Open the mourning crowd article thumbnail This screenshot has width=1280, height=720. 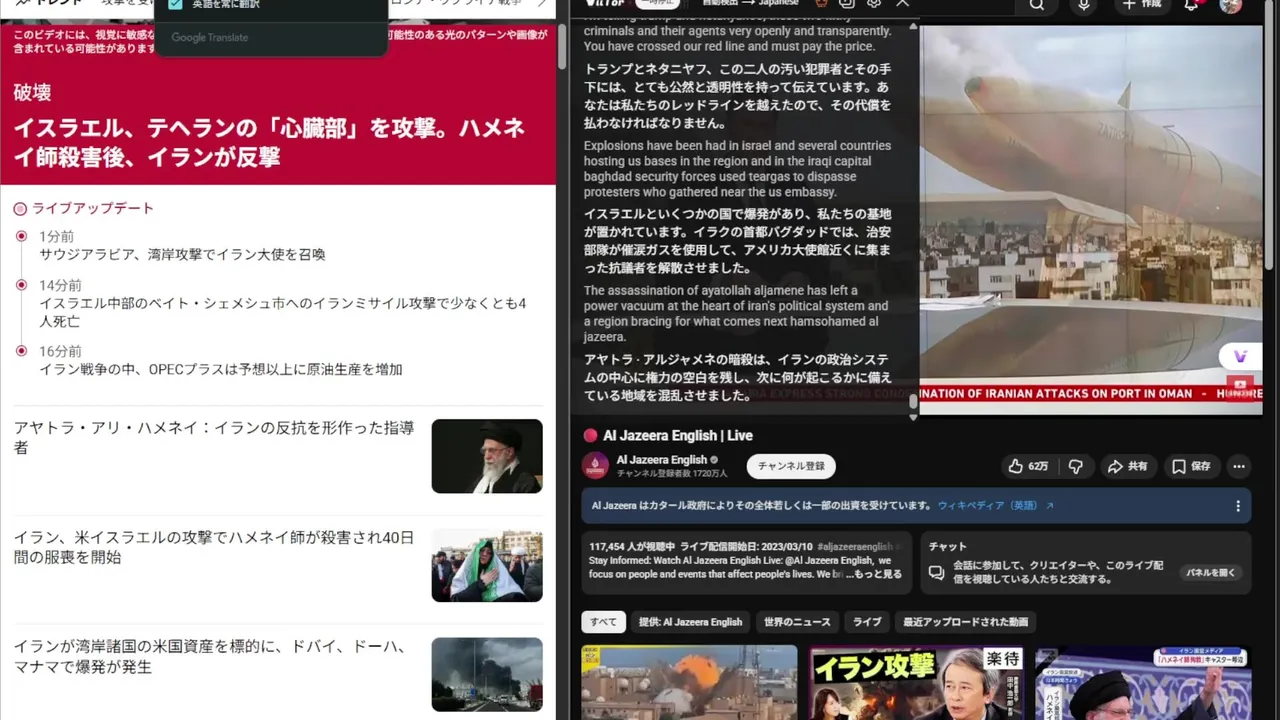tap(487, 565)
